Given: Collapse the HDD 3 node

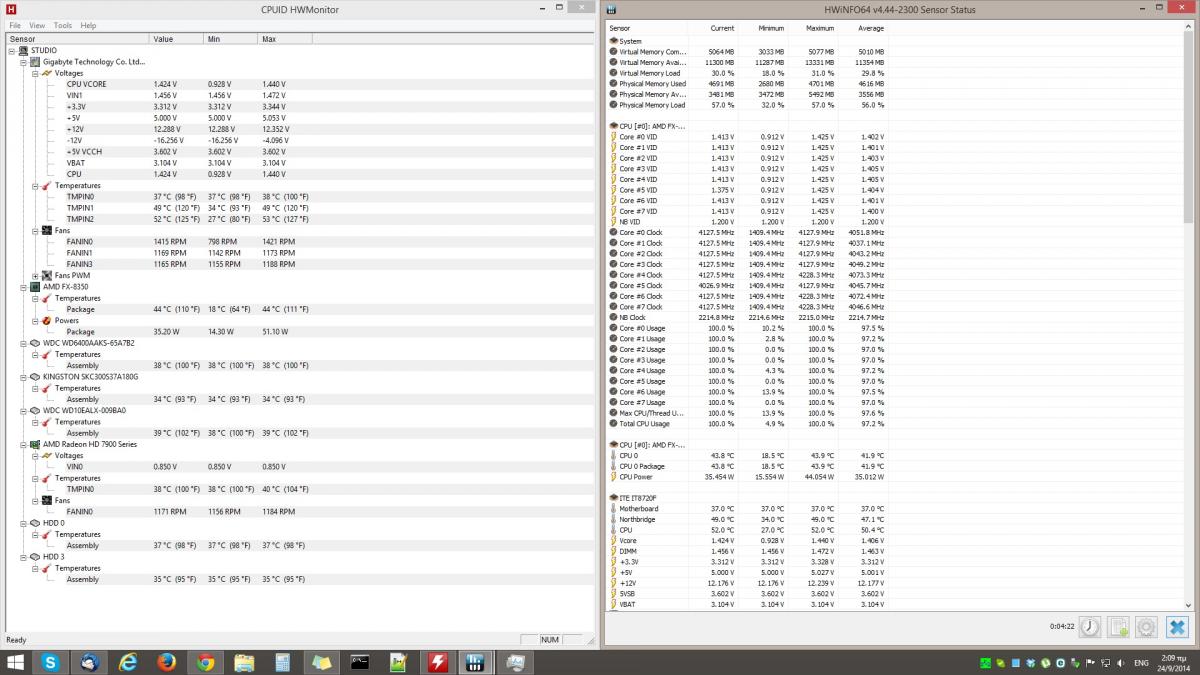Looking at the screenshot, I should pyautogui.click(x=23, y=557).
